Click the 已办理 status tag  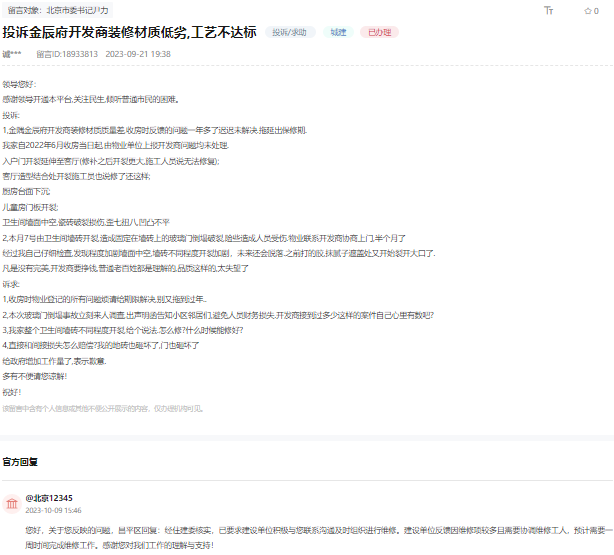pyautogui.click(x=379, y=32)
